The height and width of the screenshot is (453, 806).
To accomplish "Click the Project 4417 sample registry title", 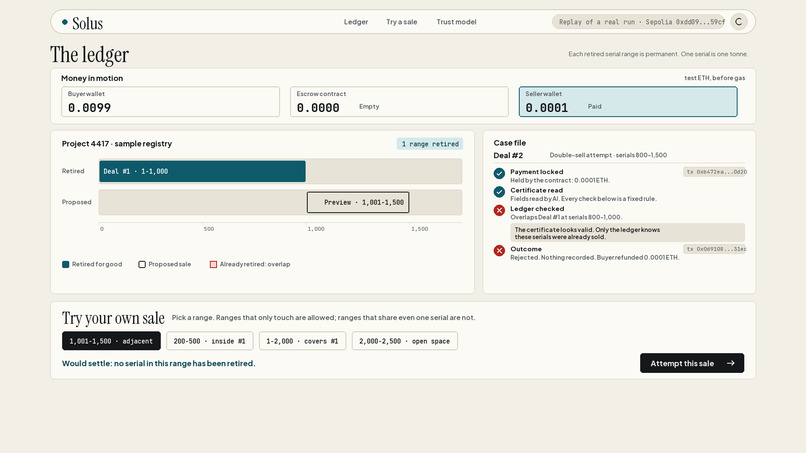I will (117, 143).
